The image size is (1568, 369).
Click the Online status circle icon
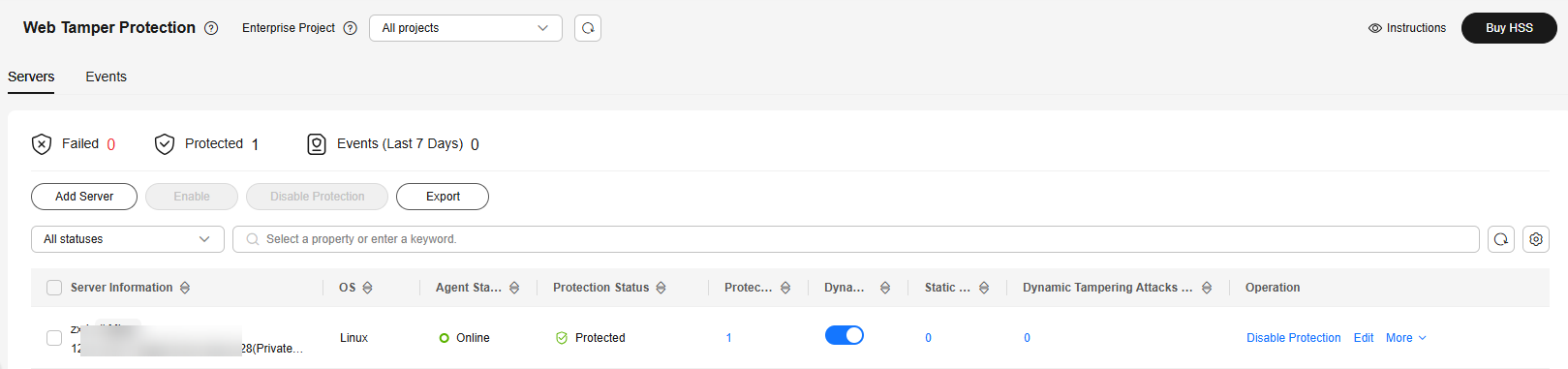(445, 338)
